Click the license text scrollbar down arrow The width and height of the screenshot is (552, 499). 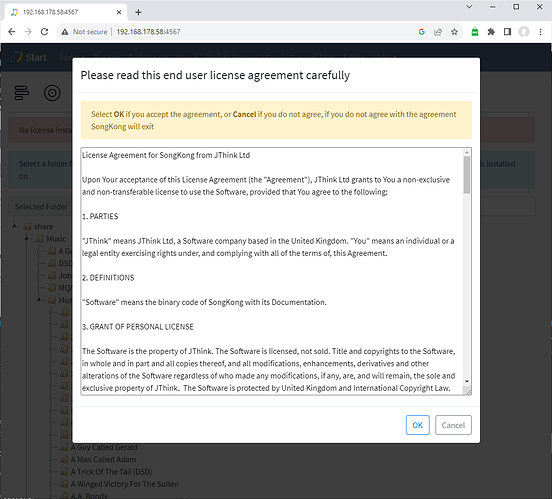(x=467, y=381)
